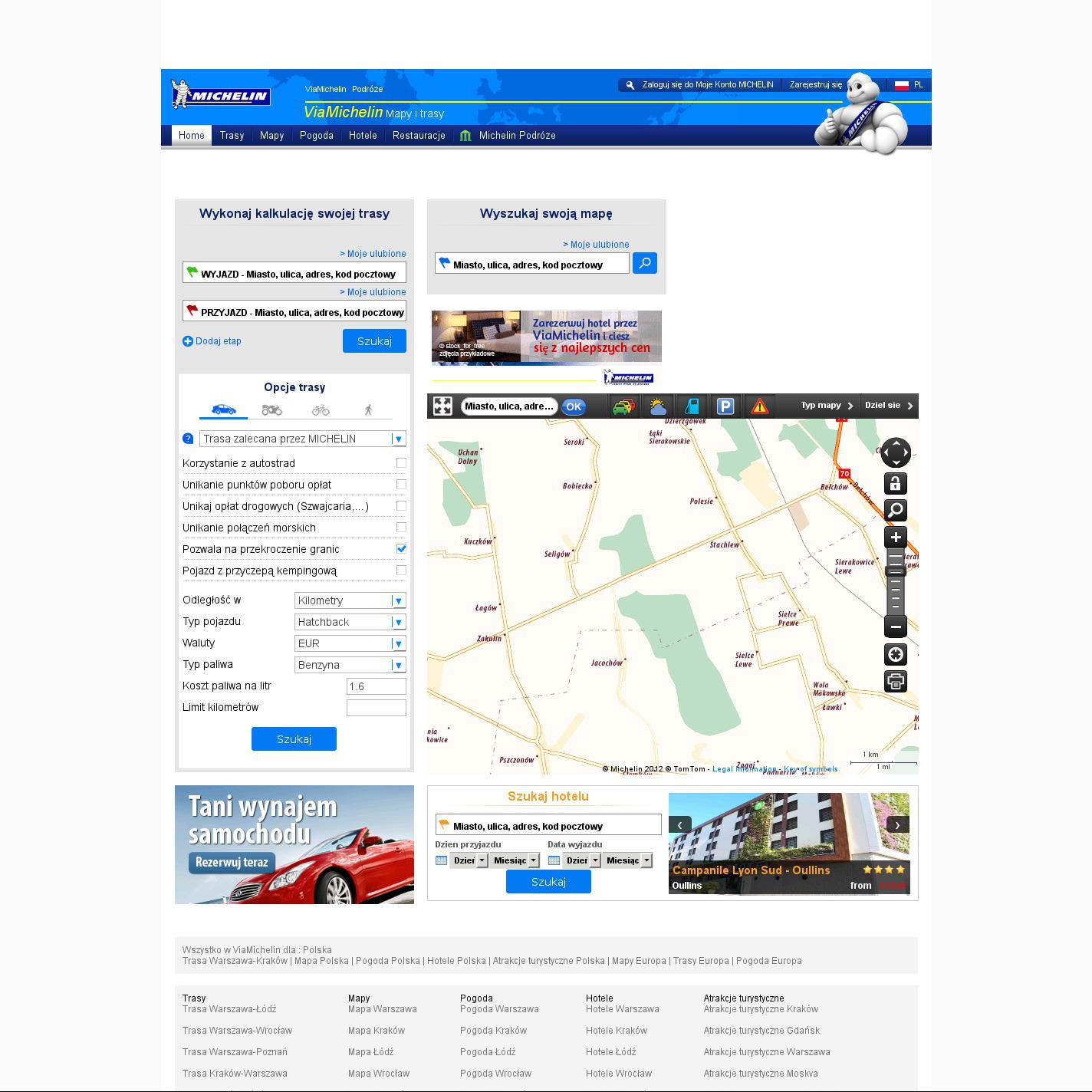Expand the Waluty EUR dropdown
The image size is (1092, 1092).
tap(350, 643)
